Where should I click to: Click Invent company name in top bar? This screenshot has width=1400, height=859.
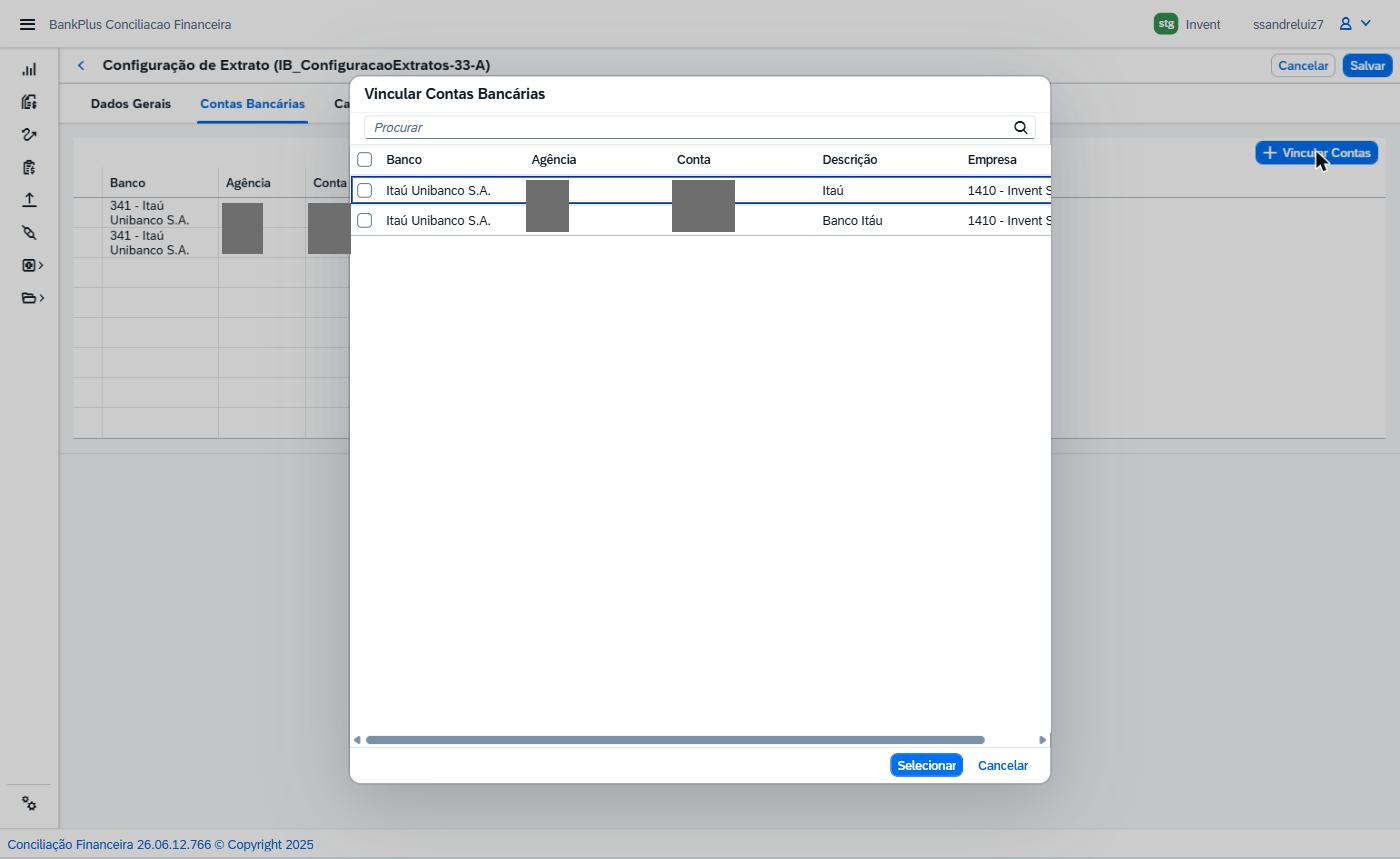click(x=1203, y=24)
